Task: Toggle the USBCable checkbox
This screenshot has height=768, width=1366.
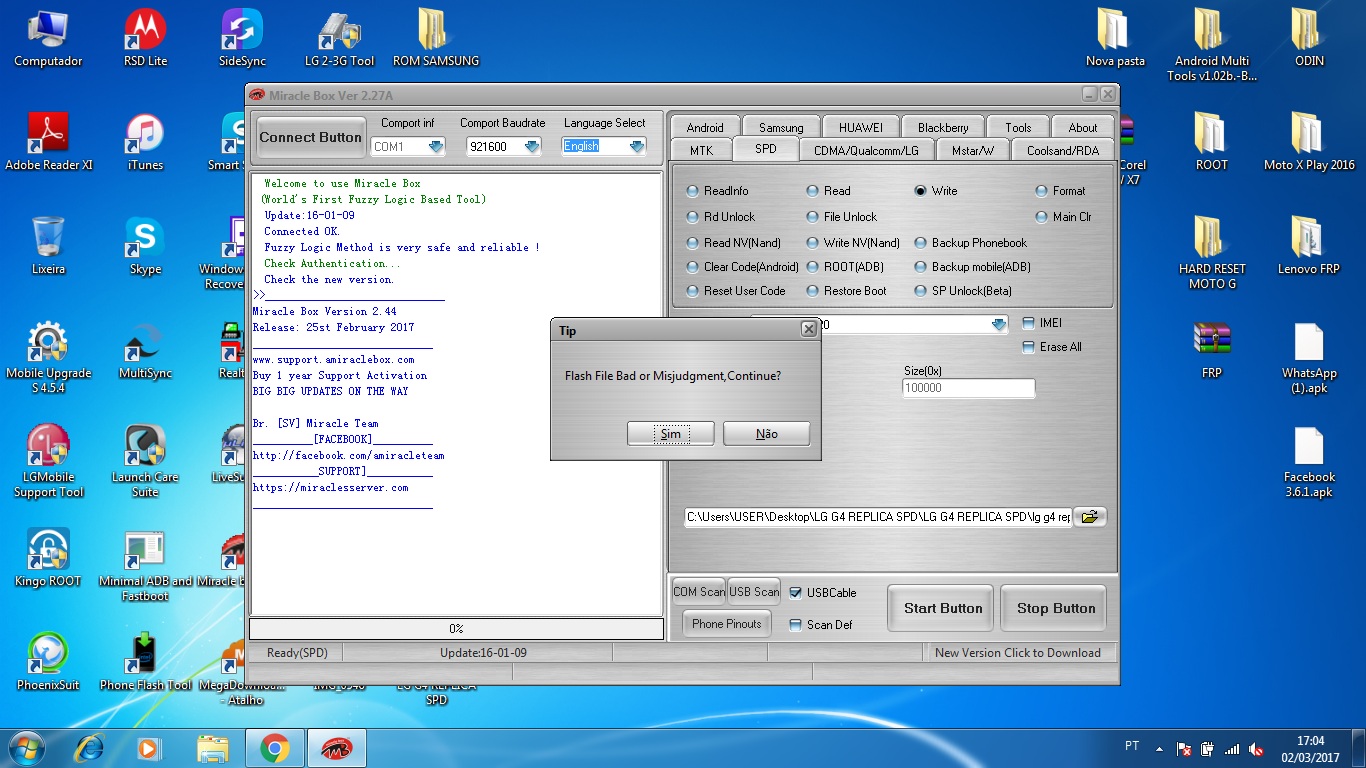Action: tap(796, 593)
